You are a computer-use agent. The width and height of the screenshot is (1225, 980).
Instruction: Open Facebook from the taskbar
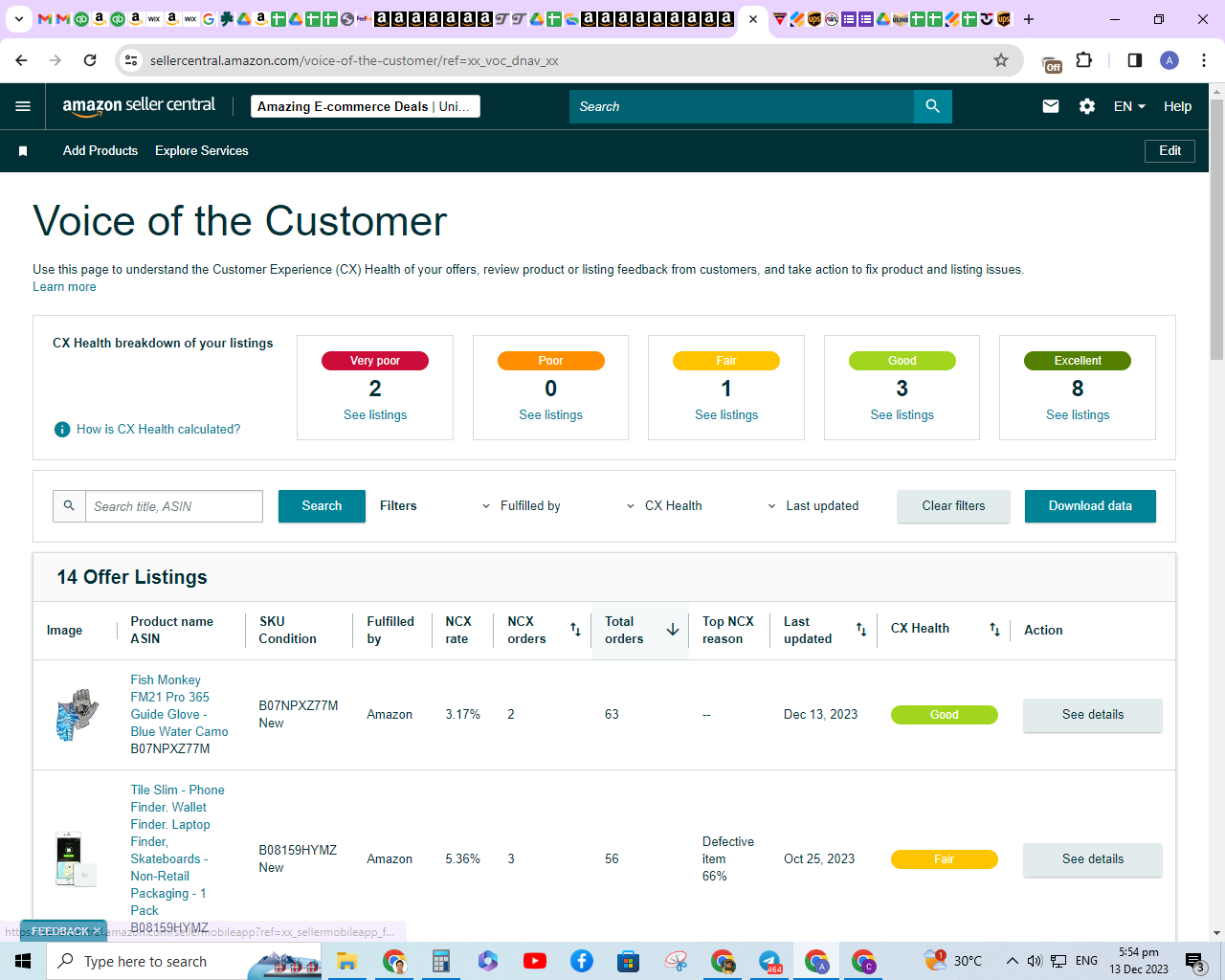pyautogui.click(x=582, y=961)
